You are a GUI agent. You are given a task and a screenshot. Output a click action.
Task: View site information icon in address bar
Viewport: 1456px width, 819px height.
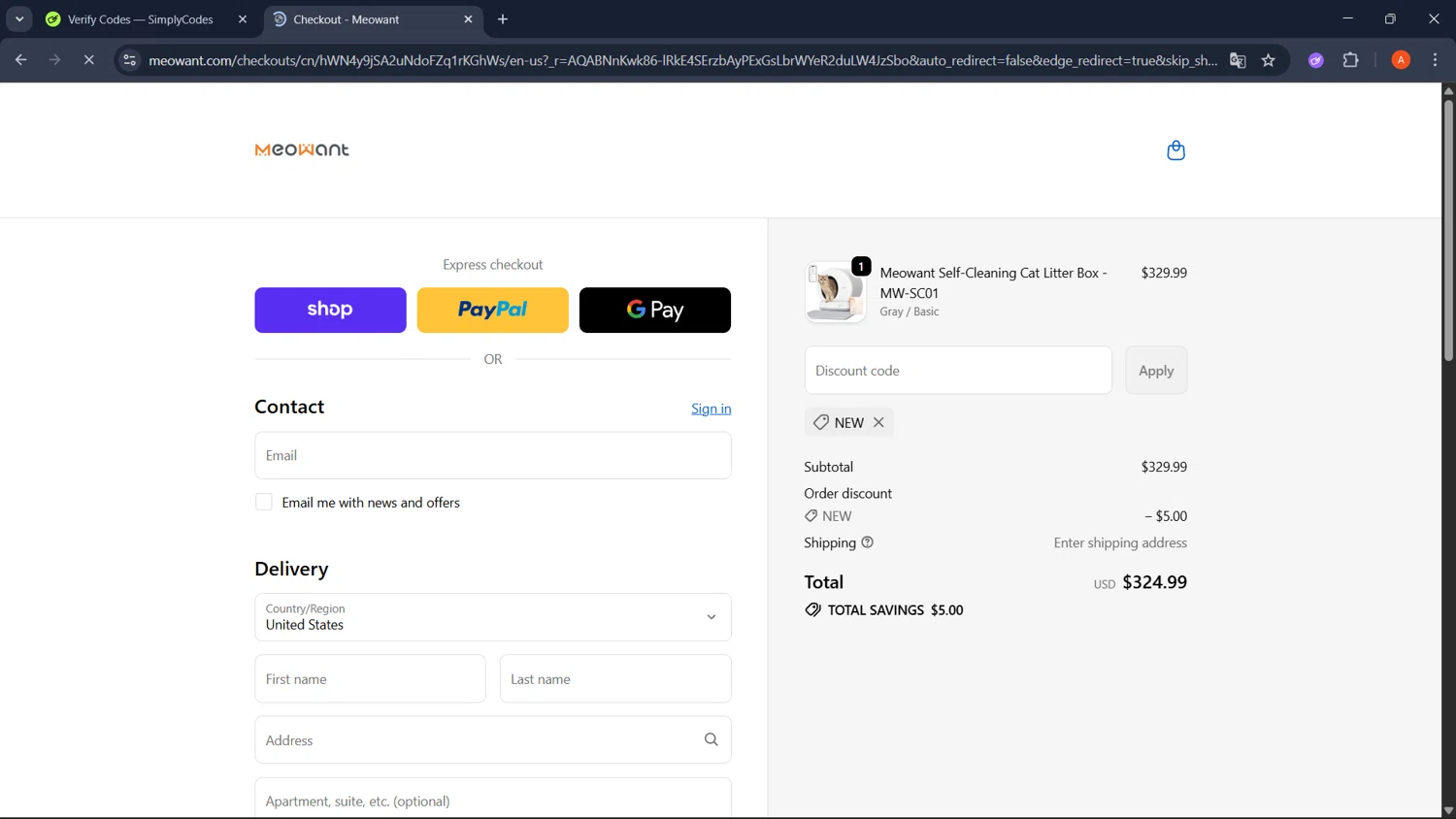(129, 60)
